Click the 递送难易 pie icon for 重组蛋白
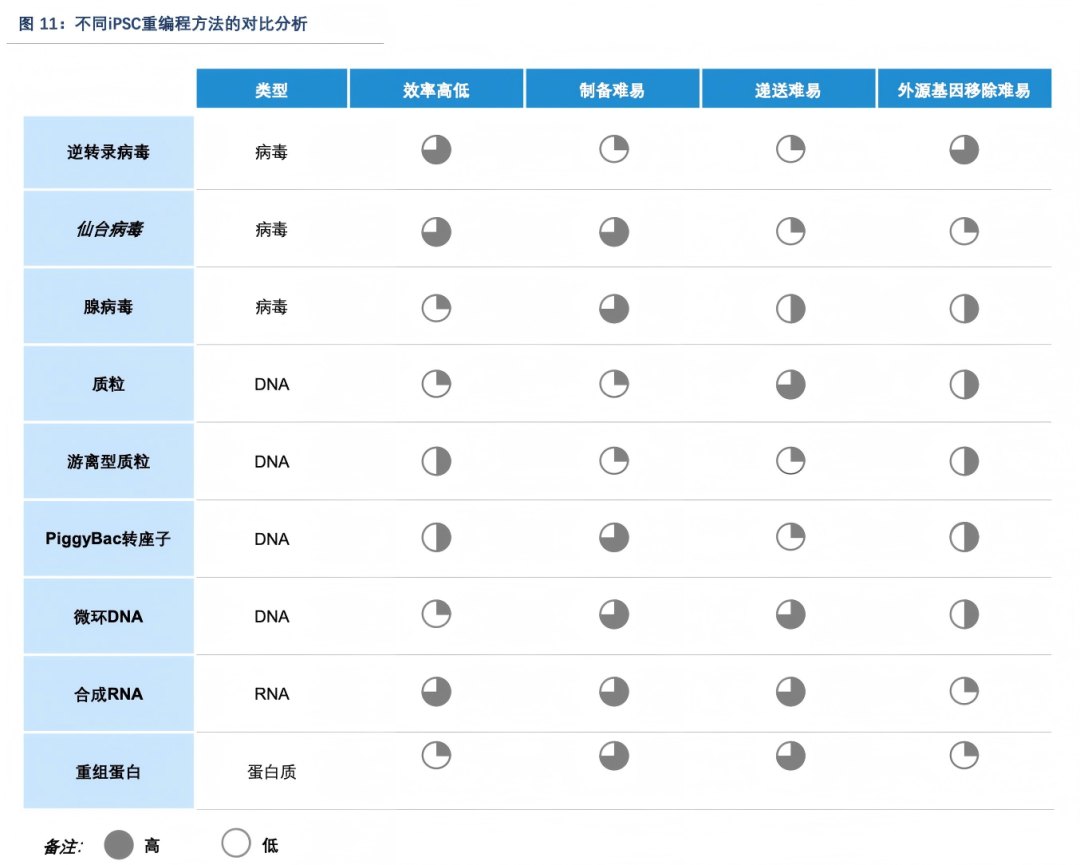1080x865 pixels. [x=791, y=756]
